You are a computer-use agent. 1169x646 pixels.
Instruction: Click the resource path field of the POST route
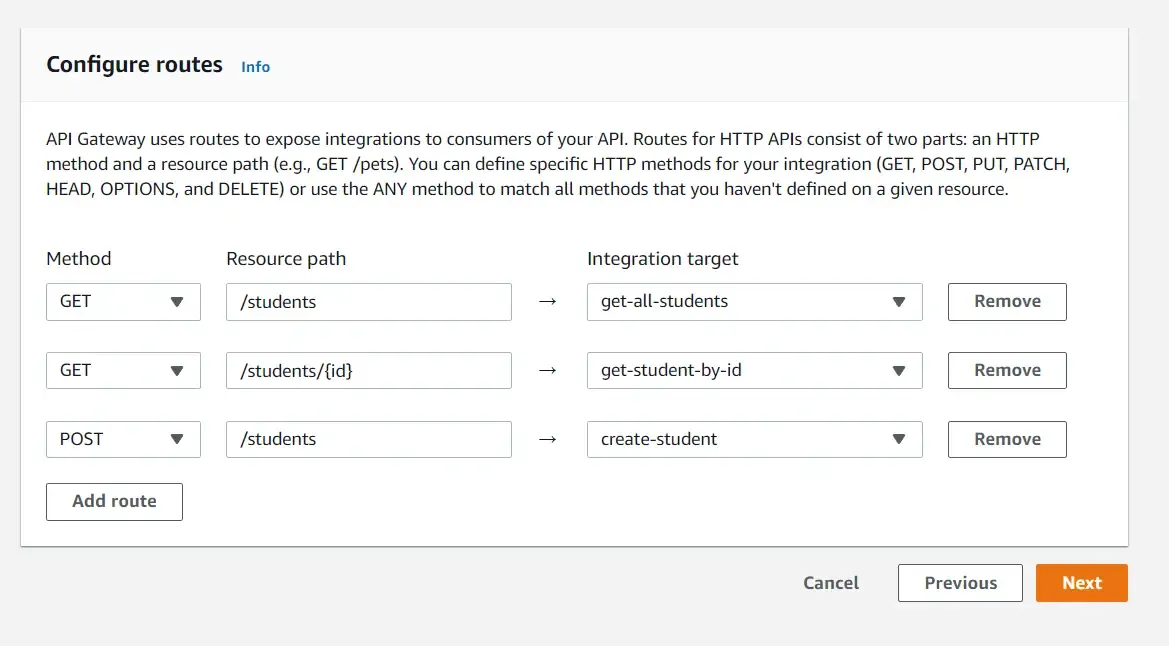tap(368, 439)
